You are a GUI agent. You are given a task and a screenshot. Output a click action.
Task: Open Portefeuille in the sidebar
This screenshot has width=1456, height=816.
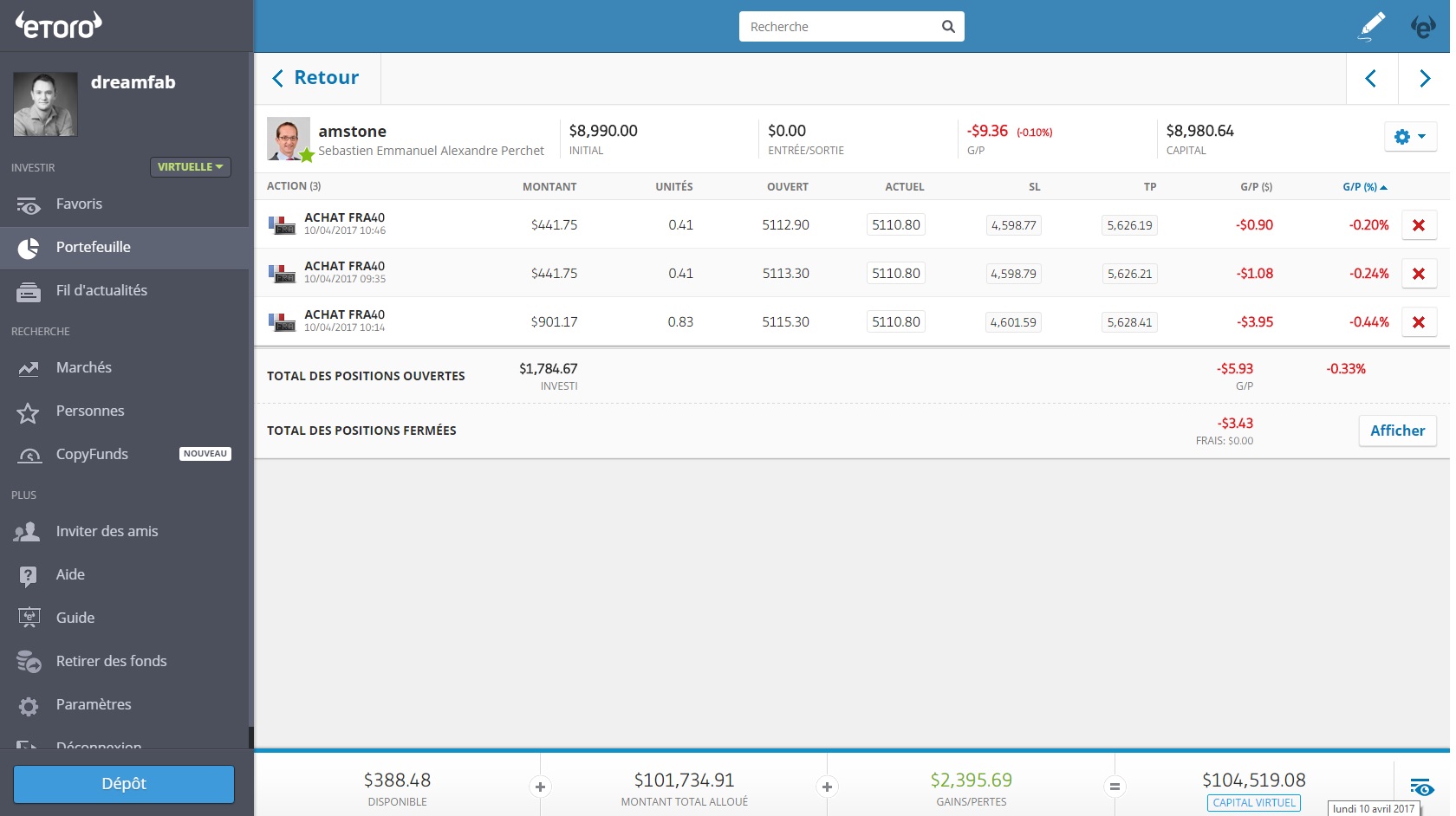tap(93, 248)
